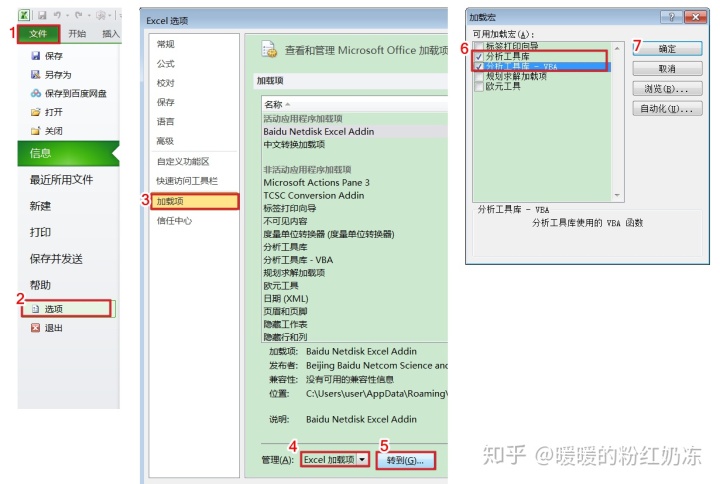Image resolution: width=720 pixels, height=484 pixels.
Task: Click the 浏览(B)... button
Action: (667, 89)
